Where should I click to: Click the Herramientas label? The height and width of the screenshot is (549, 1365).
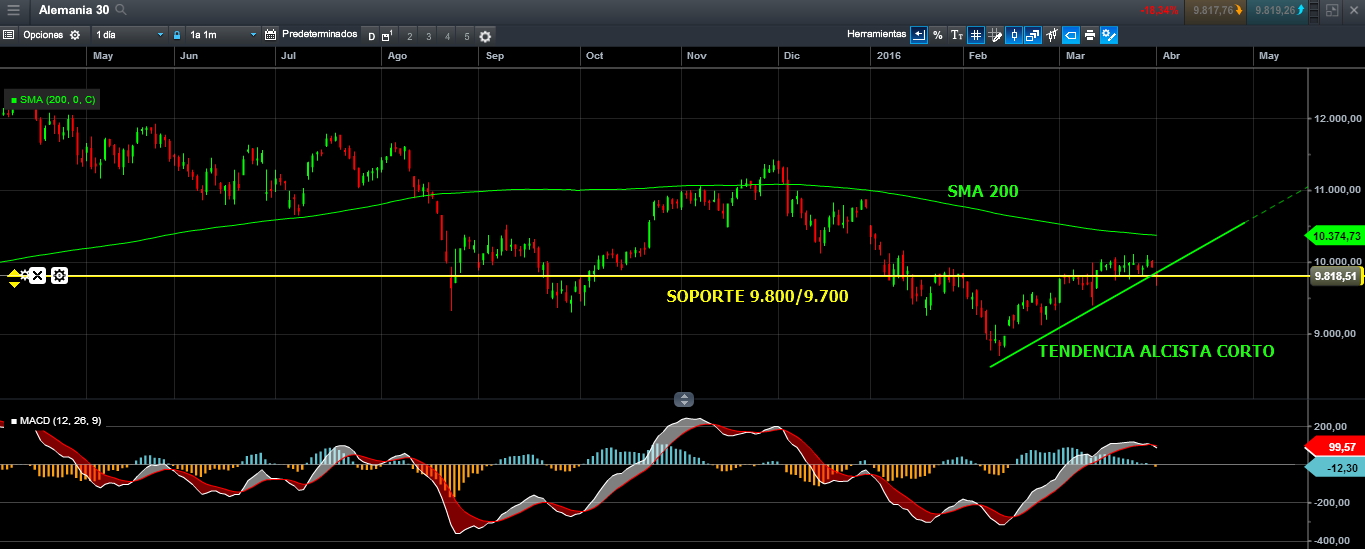pos(877,34)
